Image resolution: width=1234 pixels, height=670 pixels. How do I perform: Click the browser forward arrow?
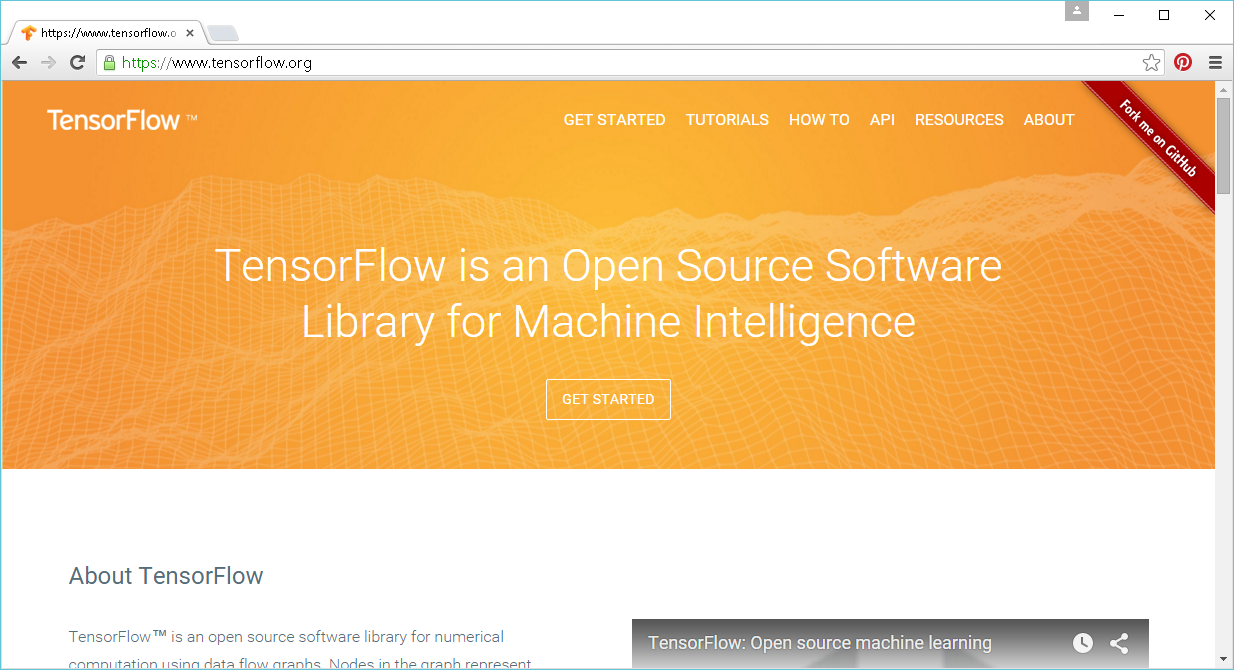(48, 62)
